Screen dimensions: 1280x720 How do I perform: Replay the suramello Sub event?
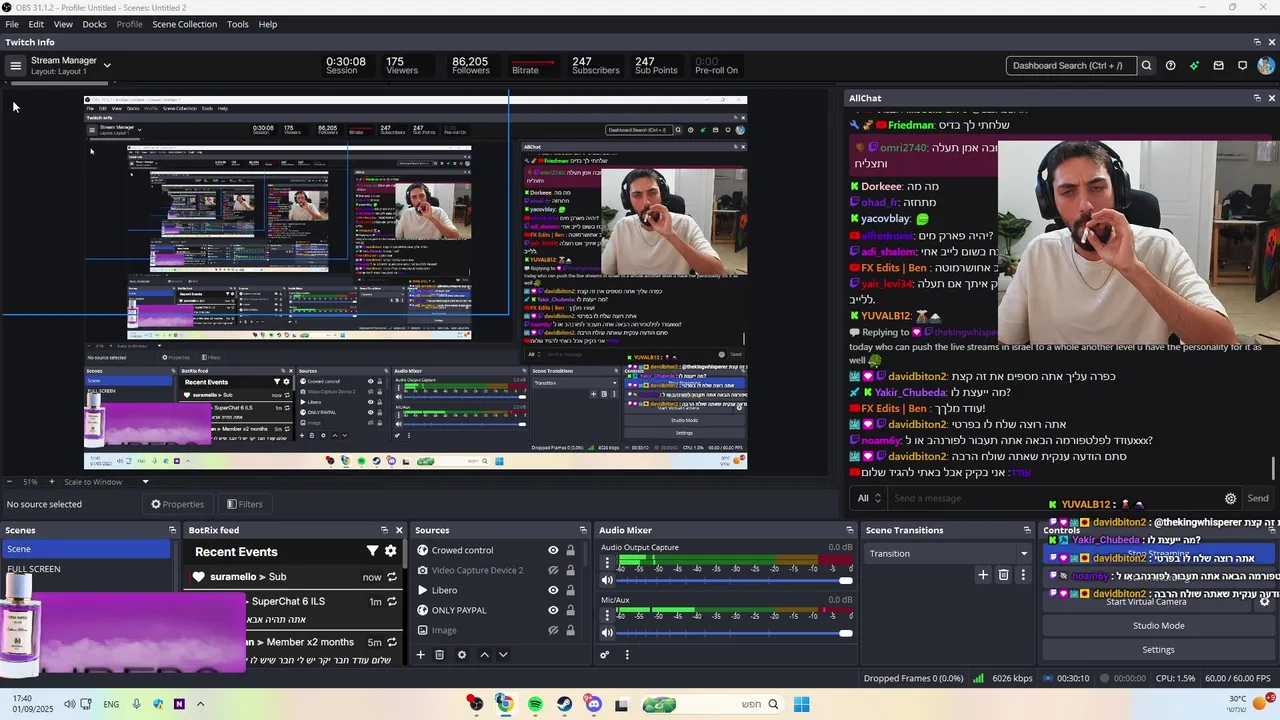[x=392, y=577]
